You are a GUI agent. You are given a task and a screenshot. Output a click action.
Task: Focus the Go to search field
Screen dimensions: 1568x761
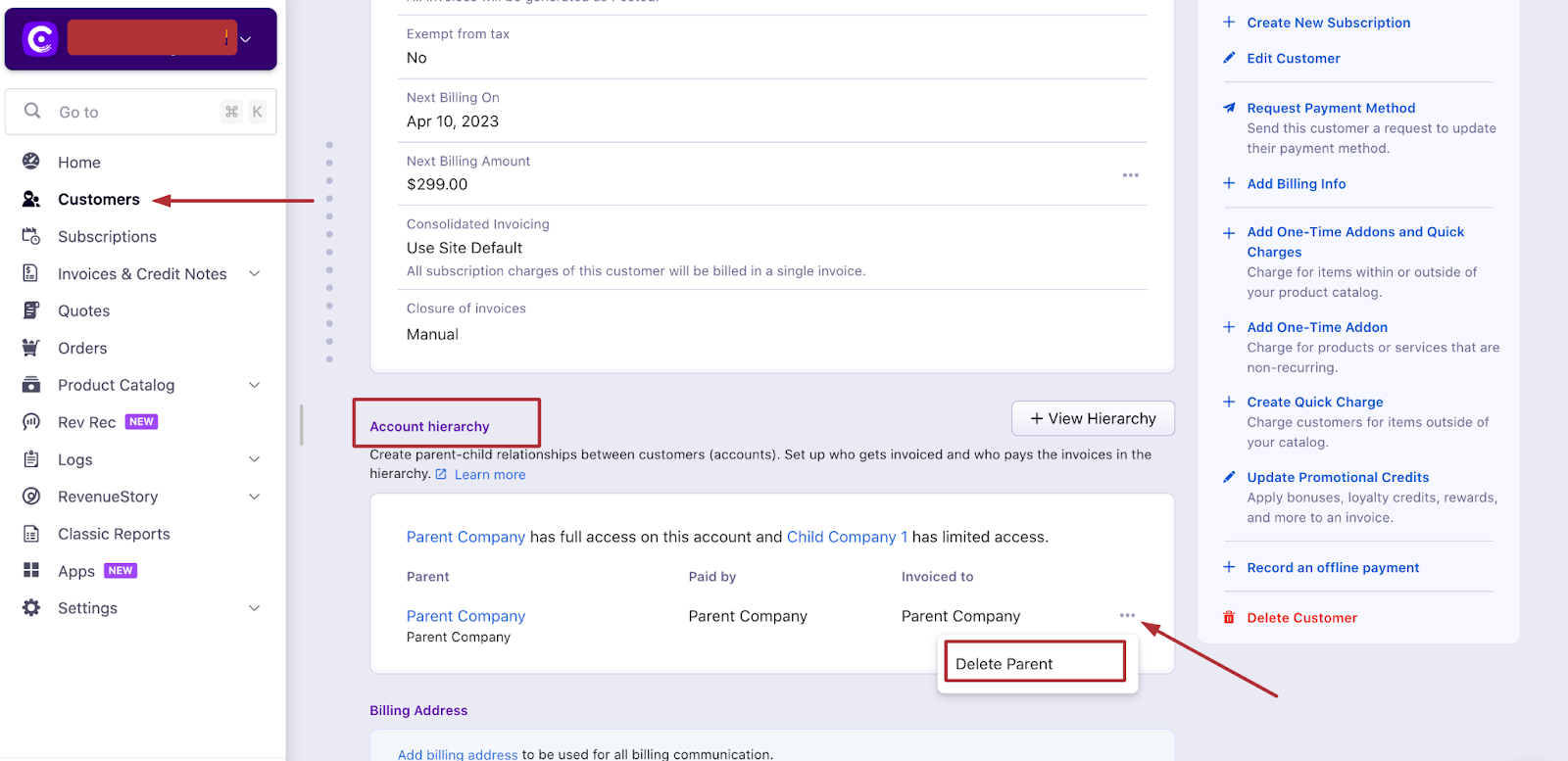pos(137,112)
